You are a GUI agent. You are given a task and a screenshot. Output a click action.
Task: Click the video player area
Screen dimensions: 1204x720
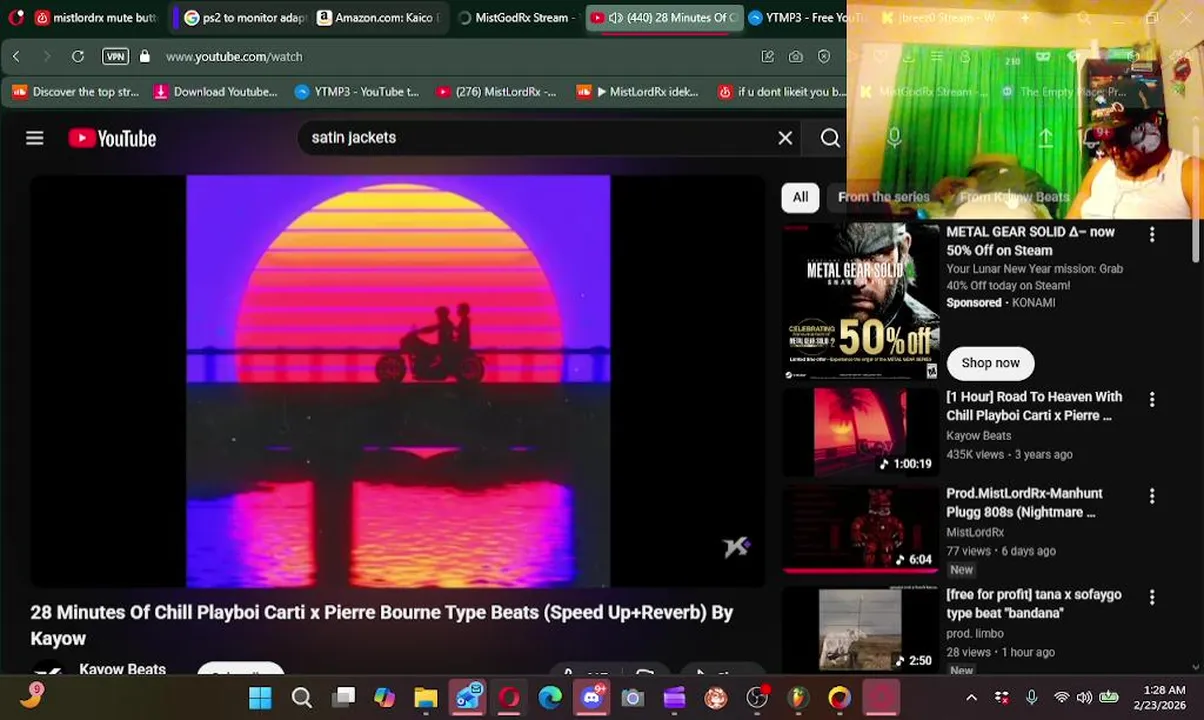398,381
